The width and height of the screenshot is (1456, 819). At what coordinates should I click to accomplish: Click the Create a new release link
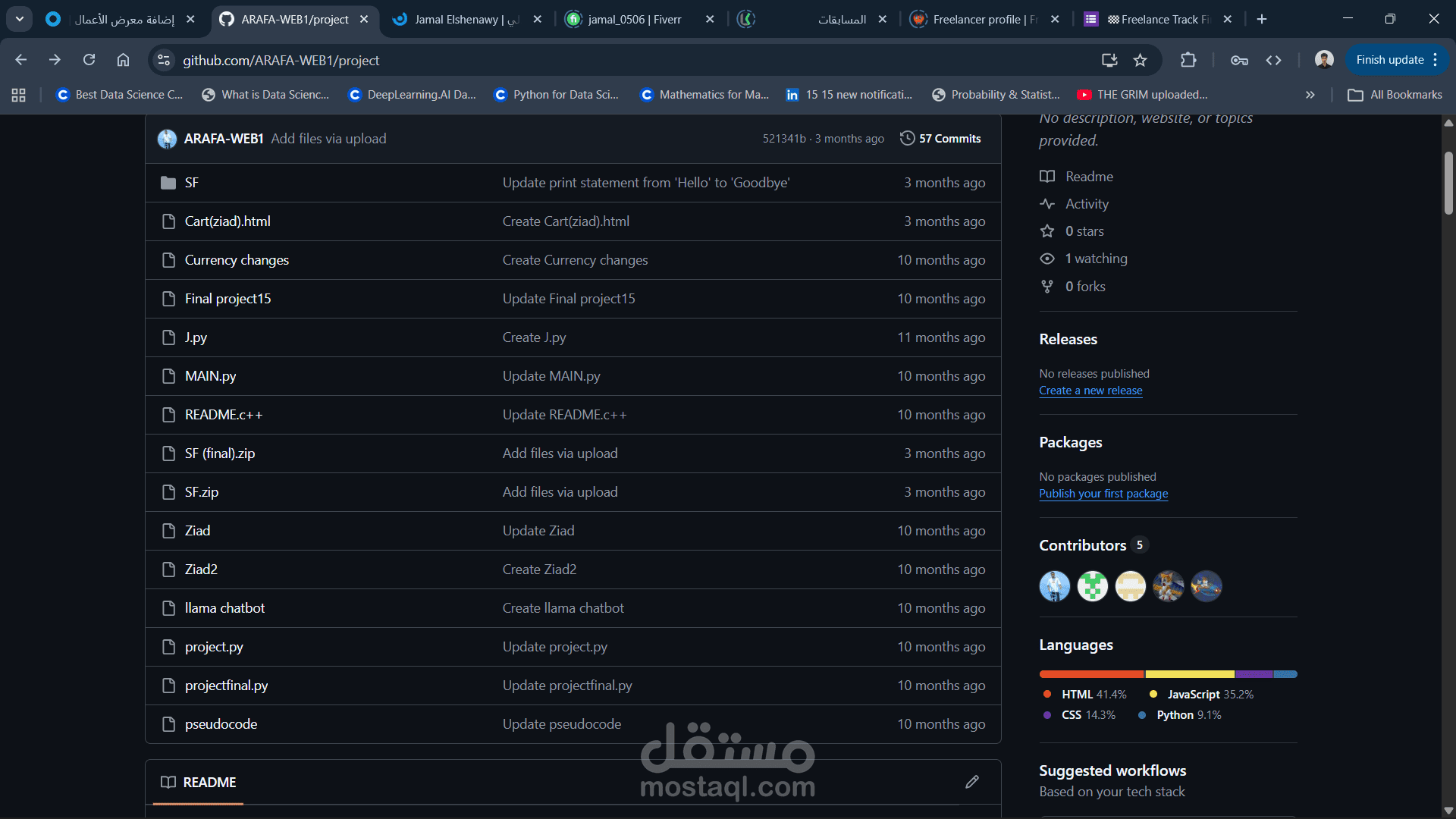[1090, 390]
